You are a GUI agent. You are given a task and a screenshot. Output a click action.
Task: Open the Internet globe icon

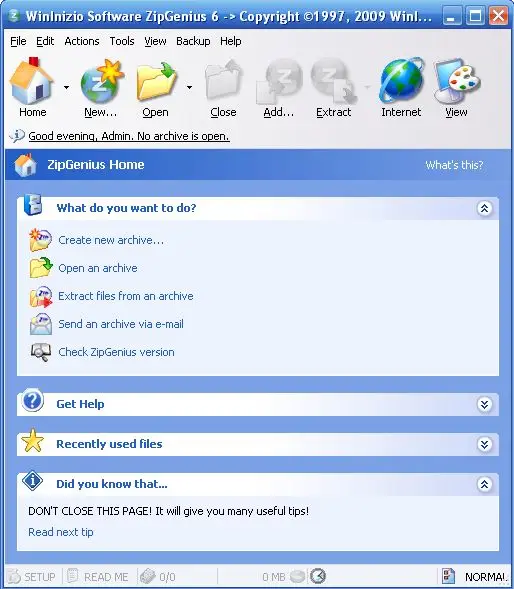point(402,80)
